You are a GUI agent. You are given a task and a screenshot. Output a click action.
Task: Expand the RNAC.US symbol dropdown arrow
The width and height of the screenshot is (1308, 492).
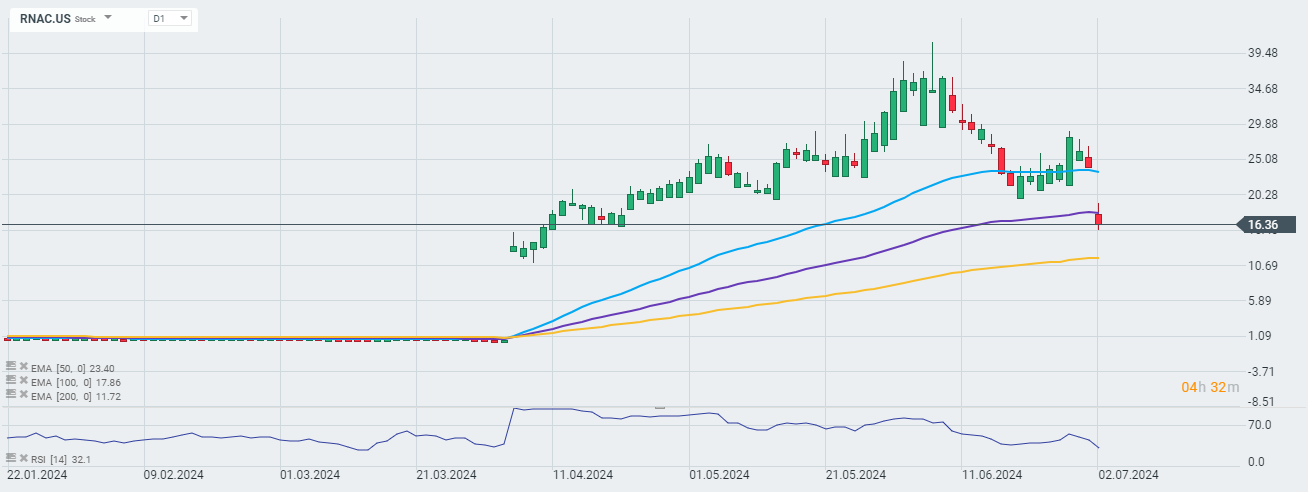coord(108,18)
